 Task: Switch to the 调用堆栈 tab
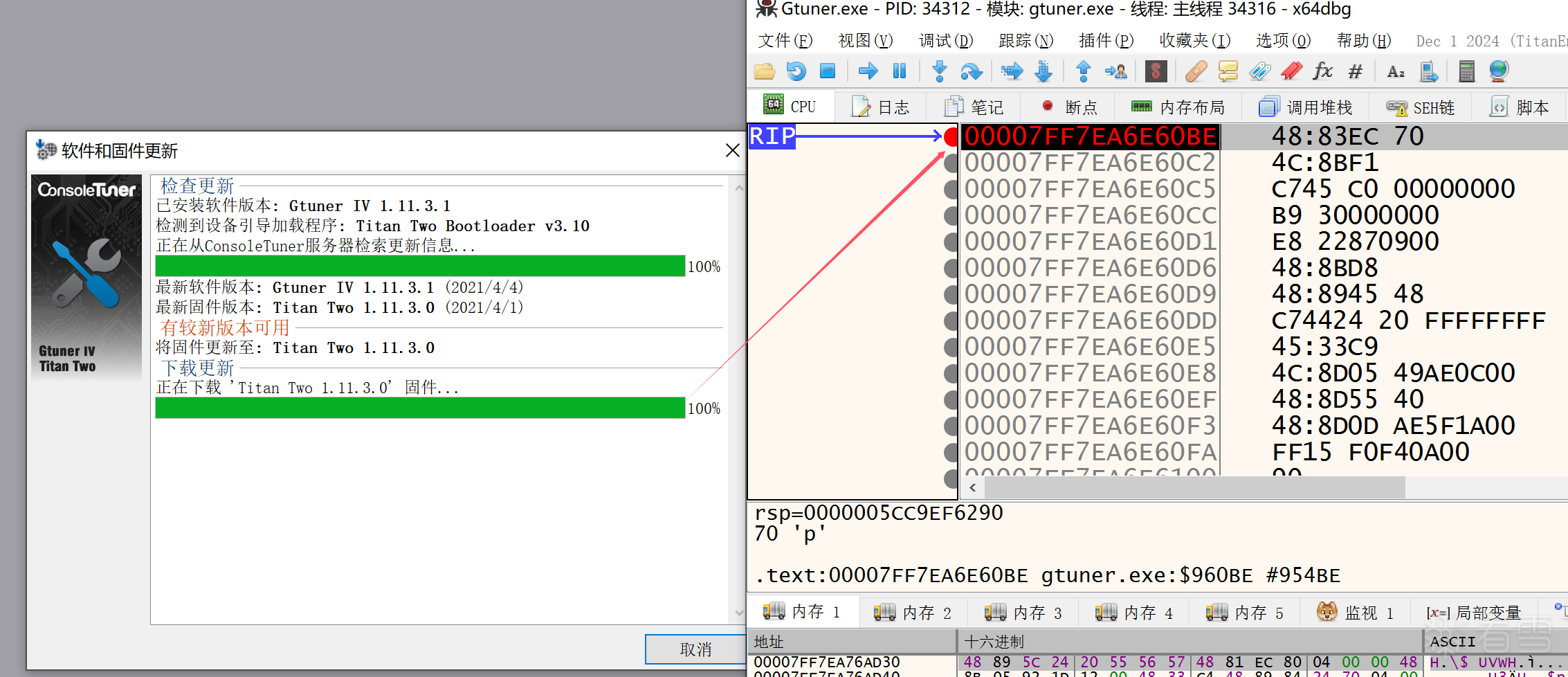(1305, 107)
